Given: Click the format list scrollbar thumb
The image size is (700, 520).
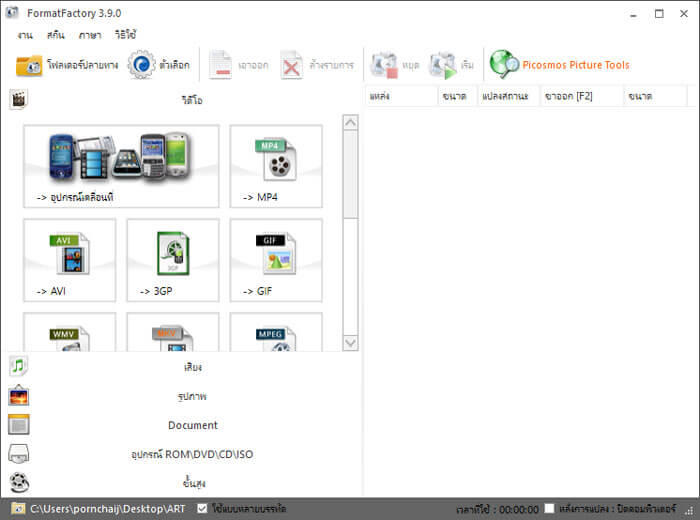Looking at the screenshot, I should click(x=350, y=174).
